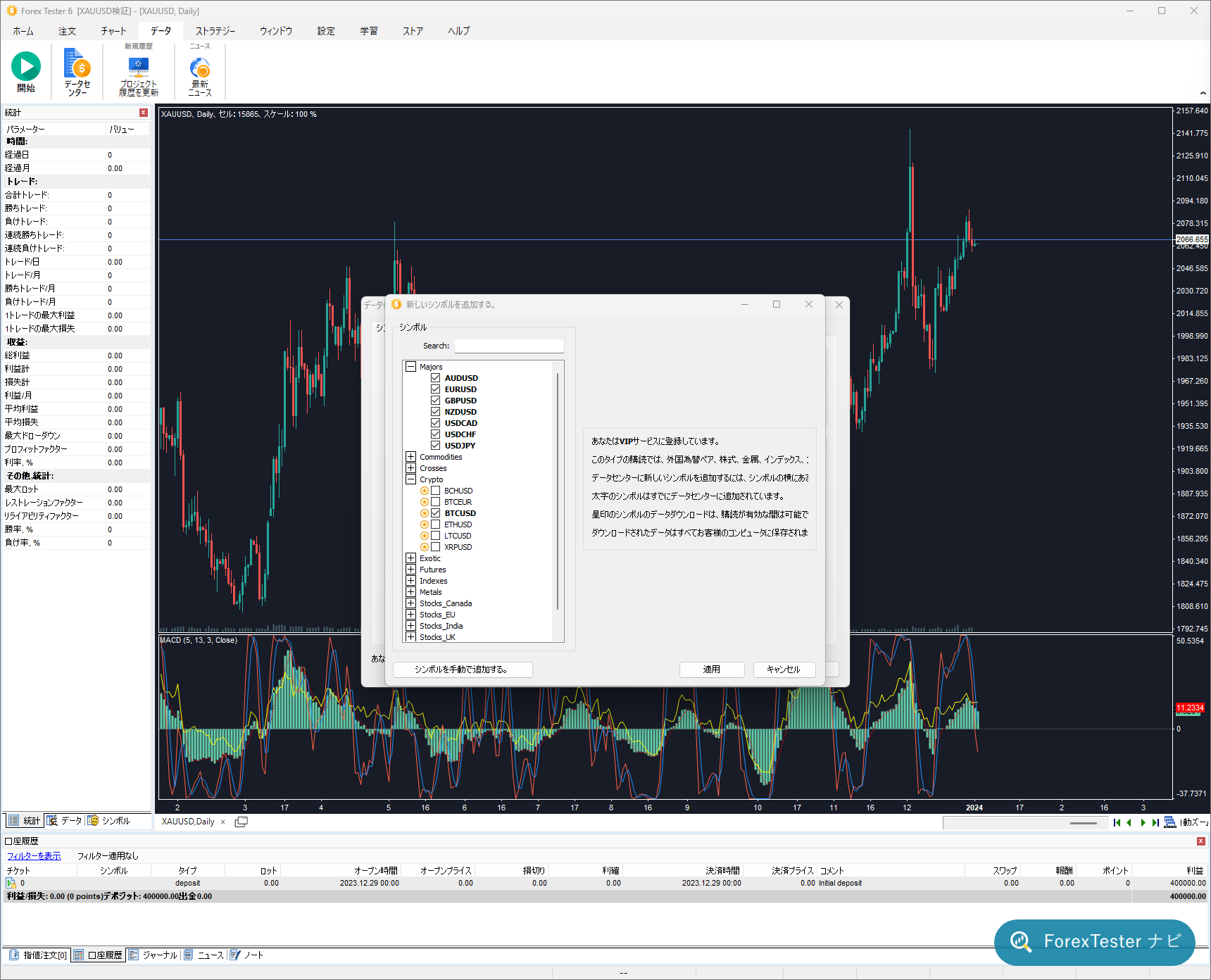Viewport: 1211px width, 980px height.
Task: Switch to the ジャーナル bottom tab
Action: pyautogui.click(x=153, y=955)
